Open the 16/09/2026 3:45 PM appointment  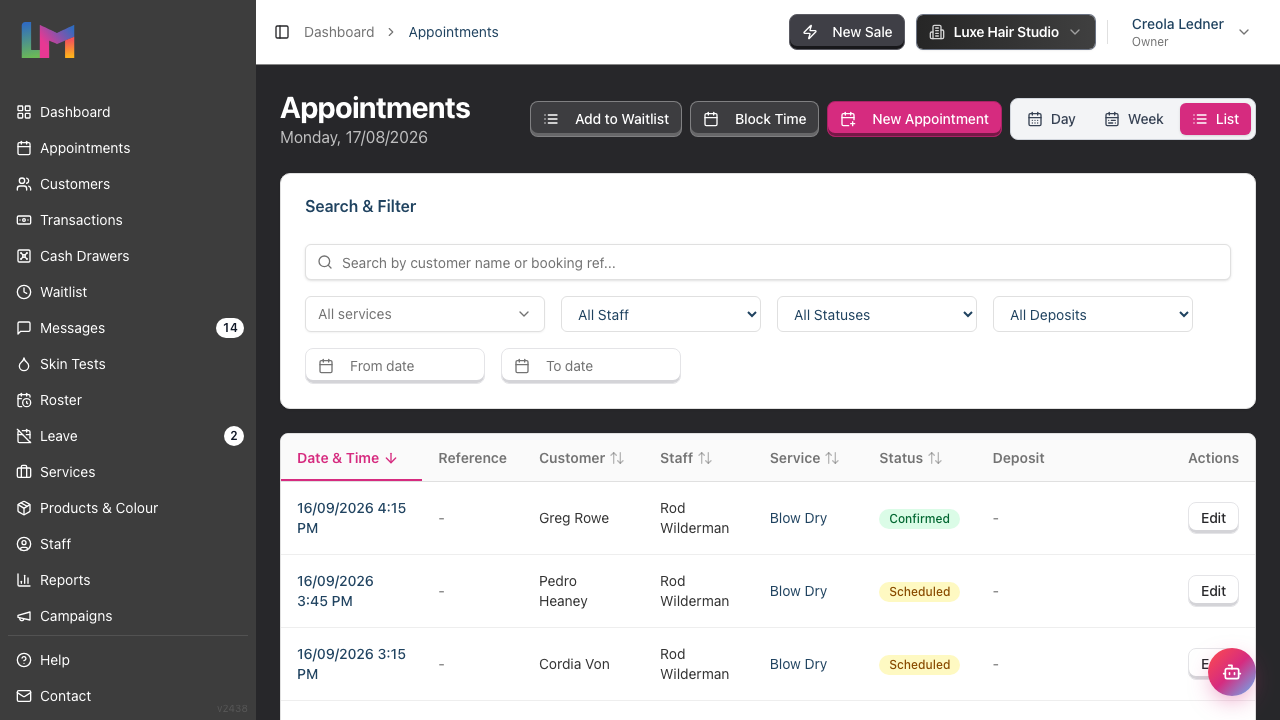[335, 591]
